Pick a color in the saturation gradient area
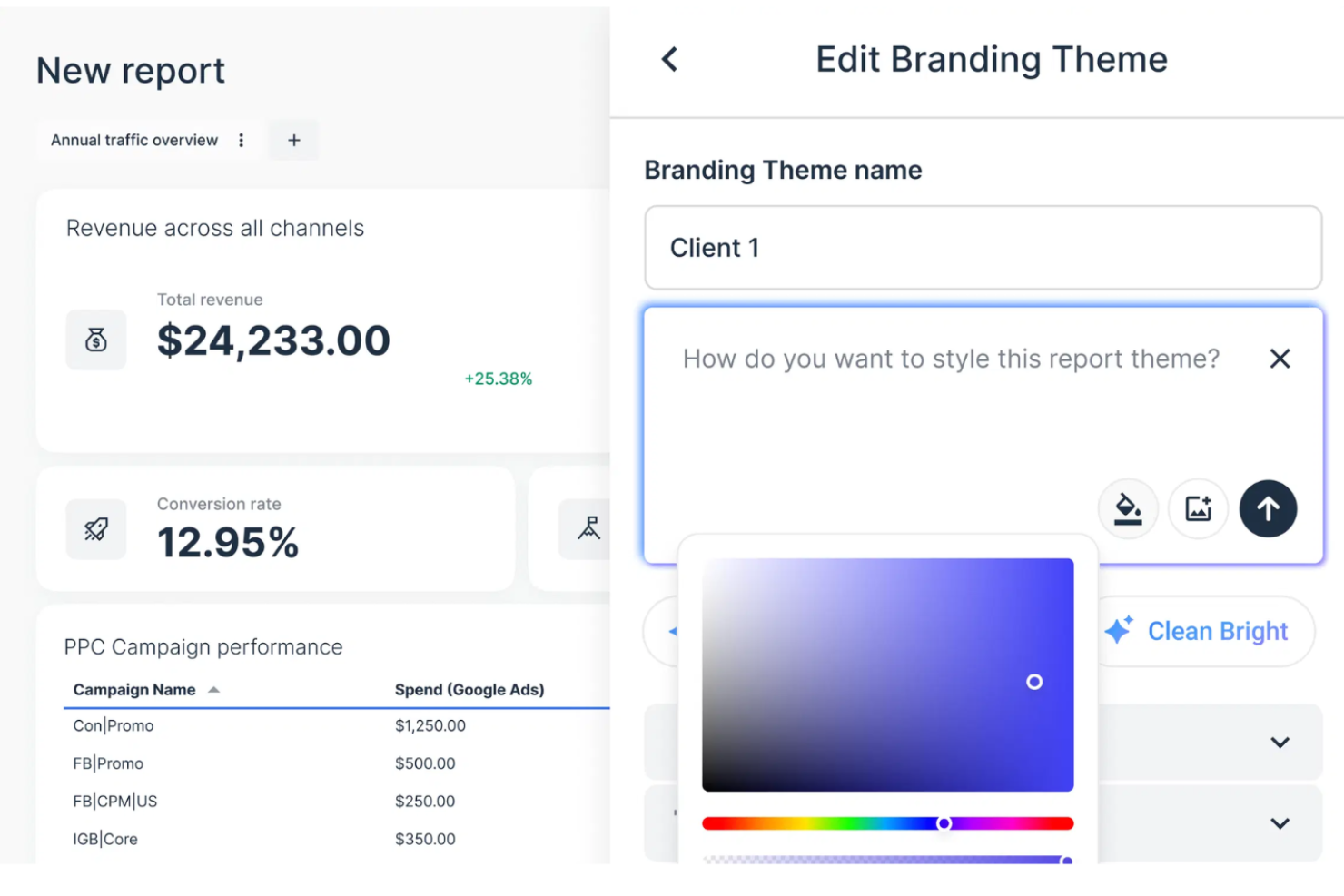The image size is (1344, 896). [x=888, y=674]
